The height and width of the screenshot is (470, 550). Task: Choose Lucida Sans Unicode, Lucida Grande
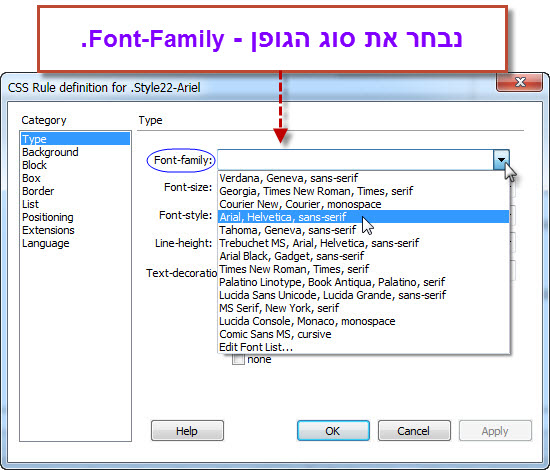point(363,295)
